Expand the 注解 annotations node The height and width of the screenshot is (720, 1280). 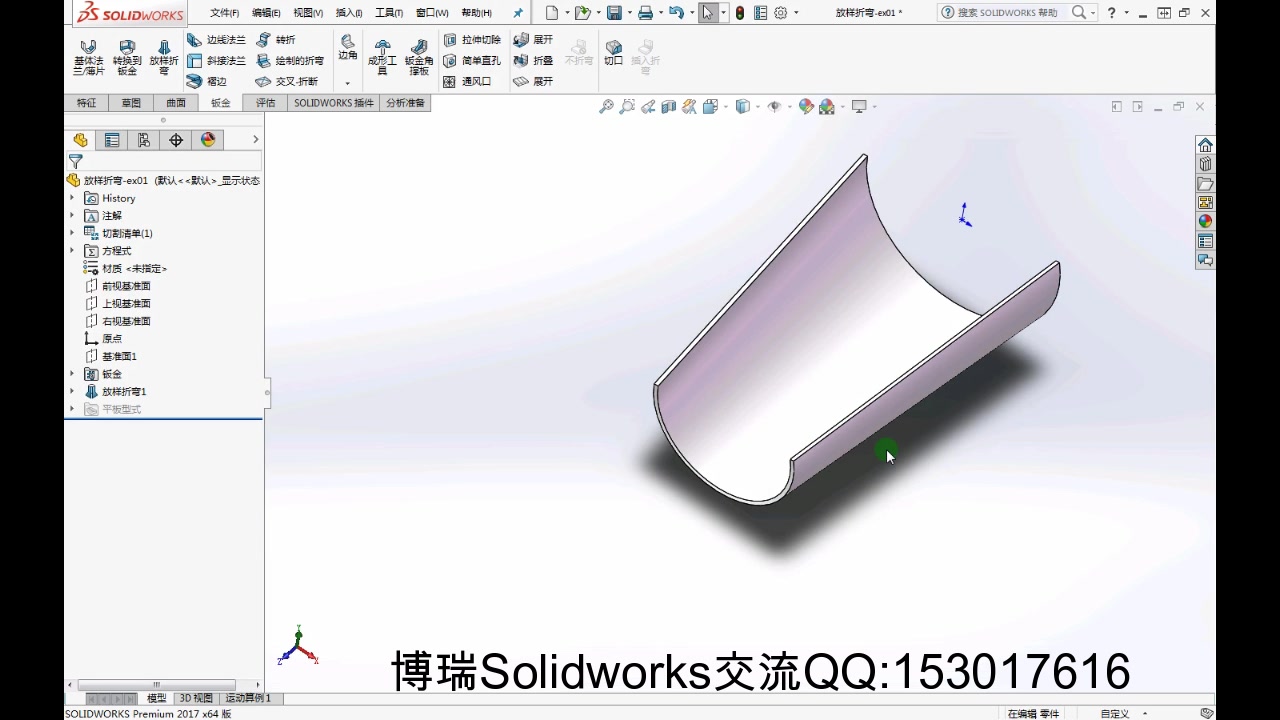[x=72, y=216]
